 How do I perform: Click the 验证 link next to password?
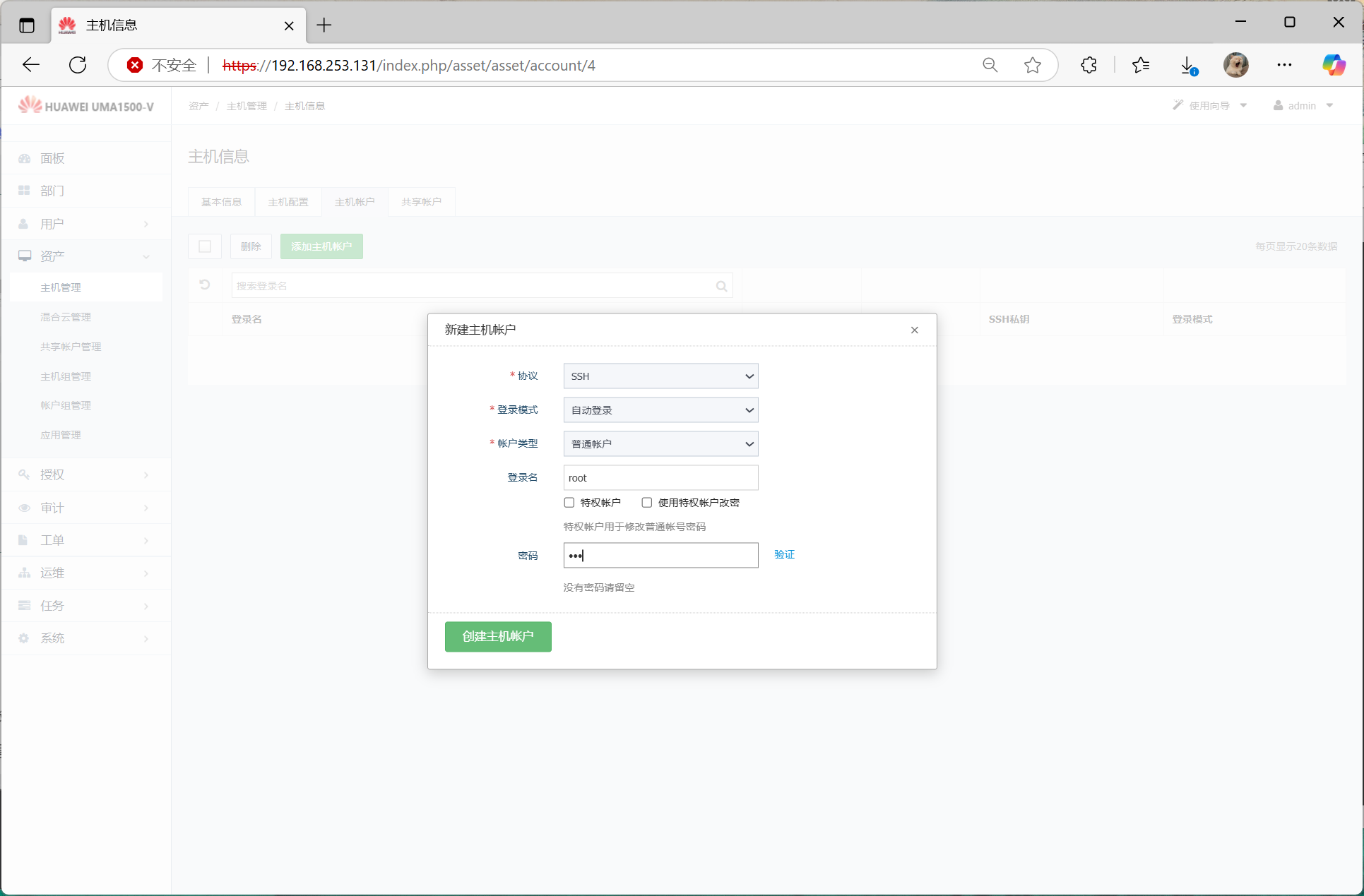click(784, 554)
